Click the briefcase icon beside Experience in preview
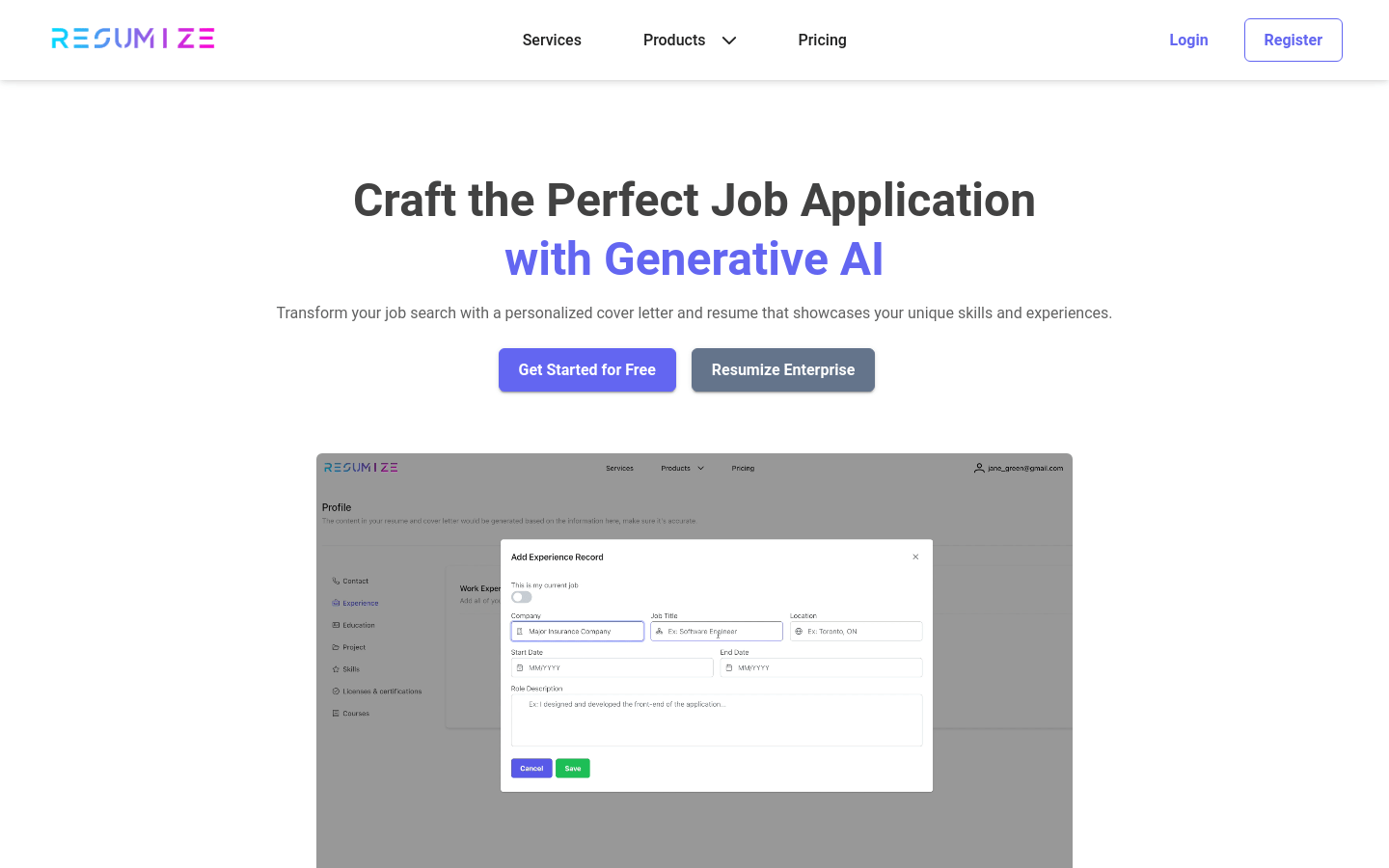 coord(336,603)
